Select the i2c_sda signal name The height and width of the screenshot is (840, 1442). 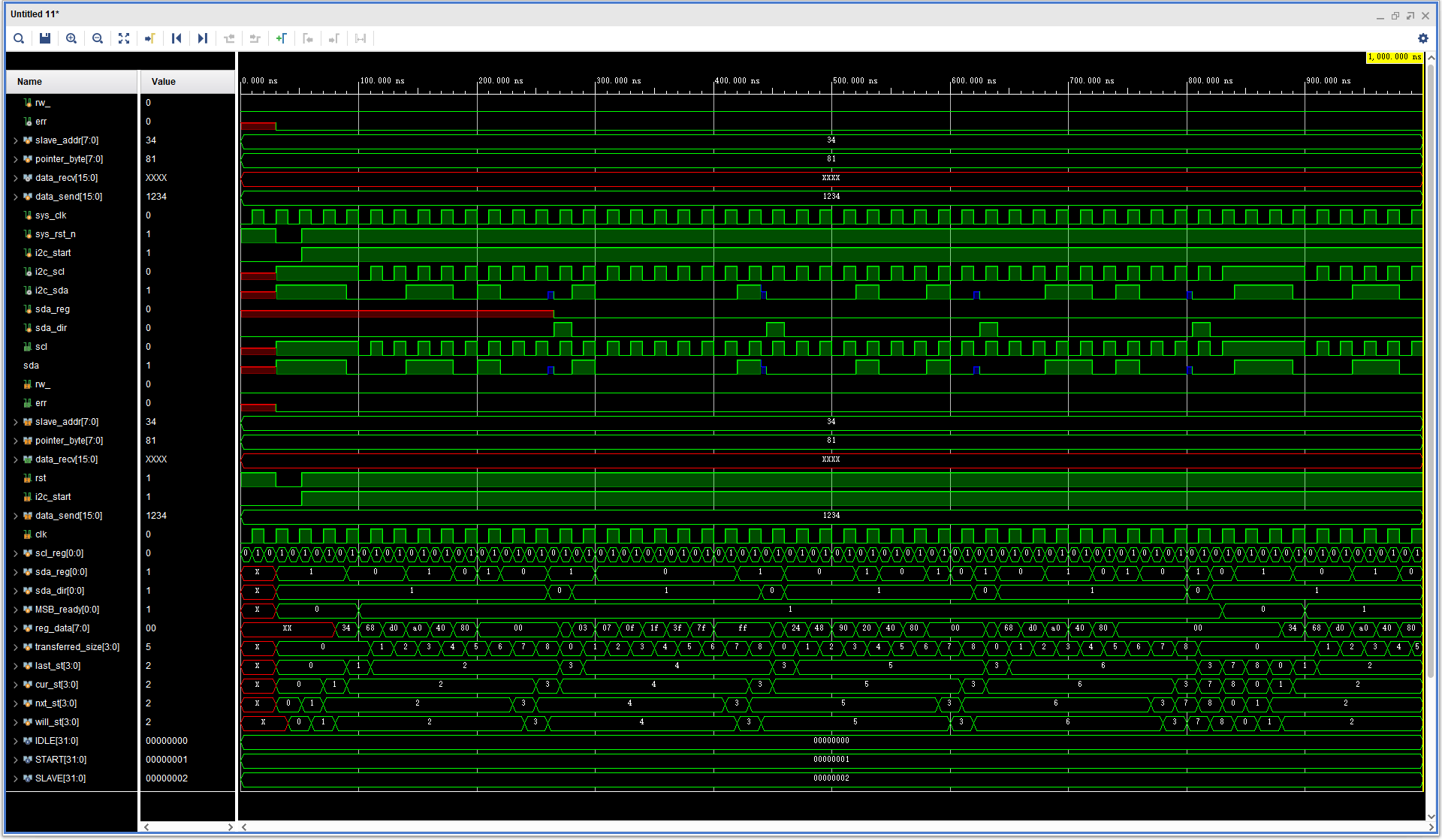click(x=53, y=291)
